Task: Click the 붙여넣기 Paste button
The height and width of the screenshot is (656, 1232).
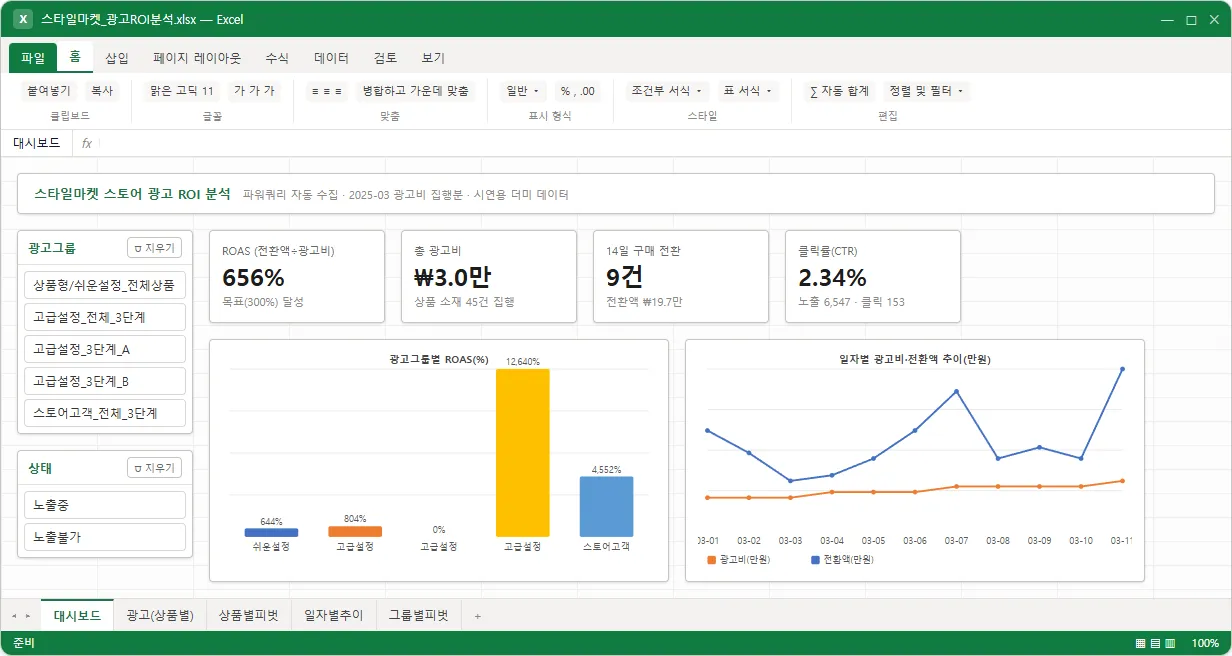Action: [49, 91]
